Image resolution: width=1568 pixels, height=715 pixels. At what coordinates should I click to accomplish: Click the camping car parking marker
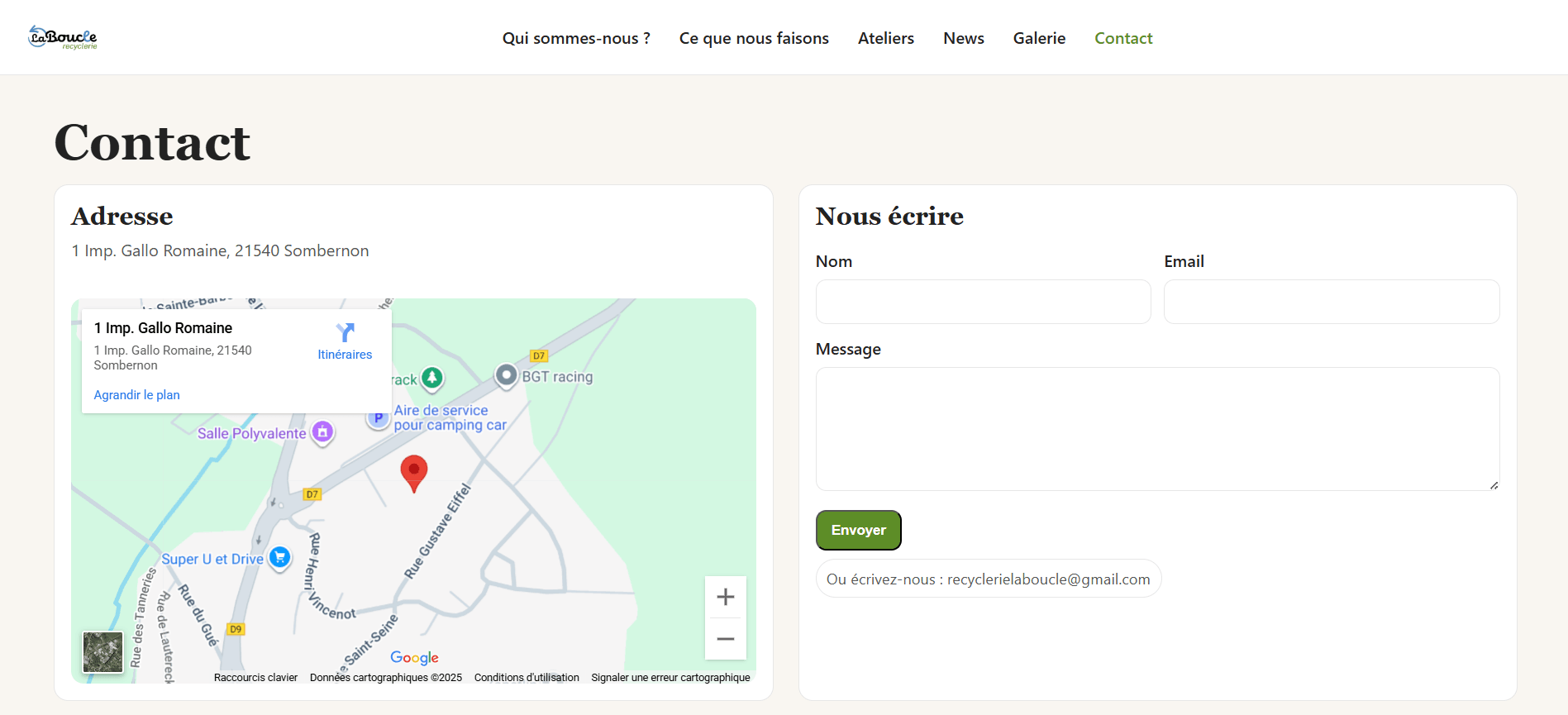point(378,418)
